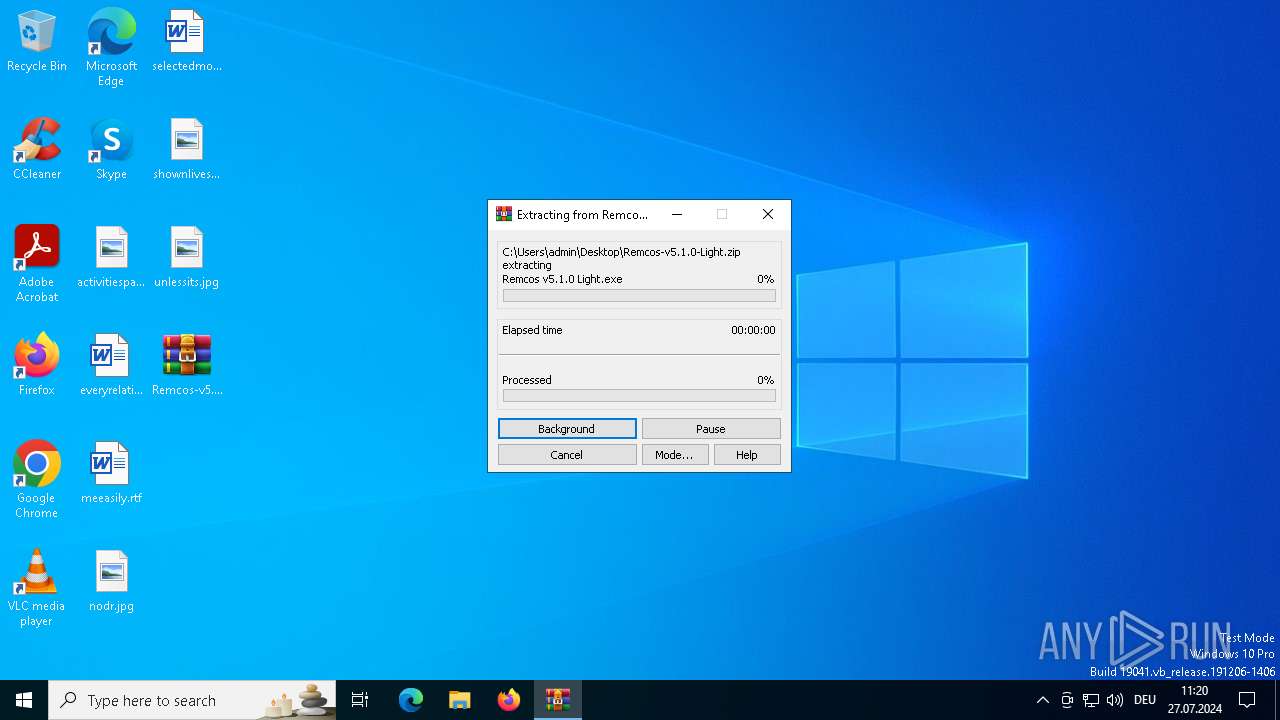Click the WinRAR icon in dialog title bar
The width and height of the screenshot is (1280, 720).
click(x=504, y=214)
